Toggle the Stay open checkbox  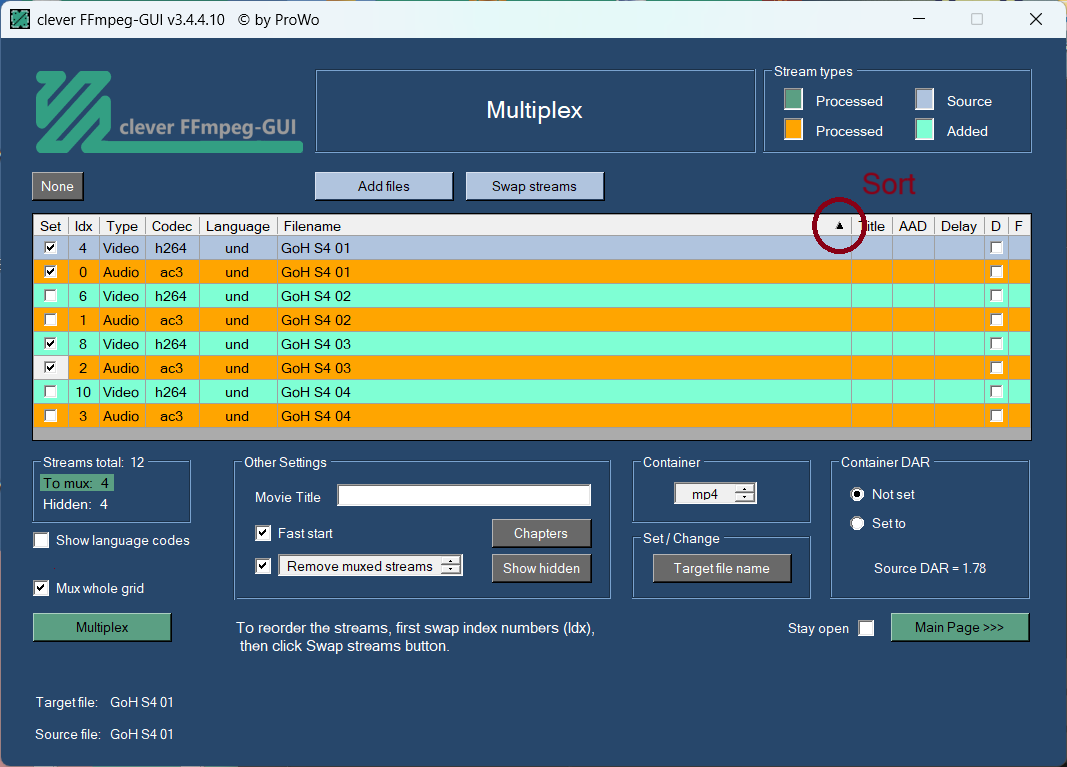[x=866, y=628]
